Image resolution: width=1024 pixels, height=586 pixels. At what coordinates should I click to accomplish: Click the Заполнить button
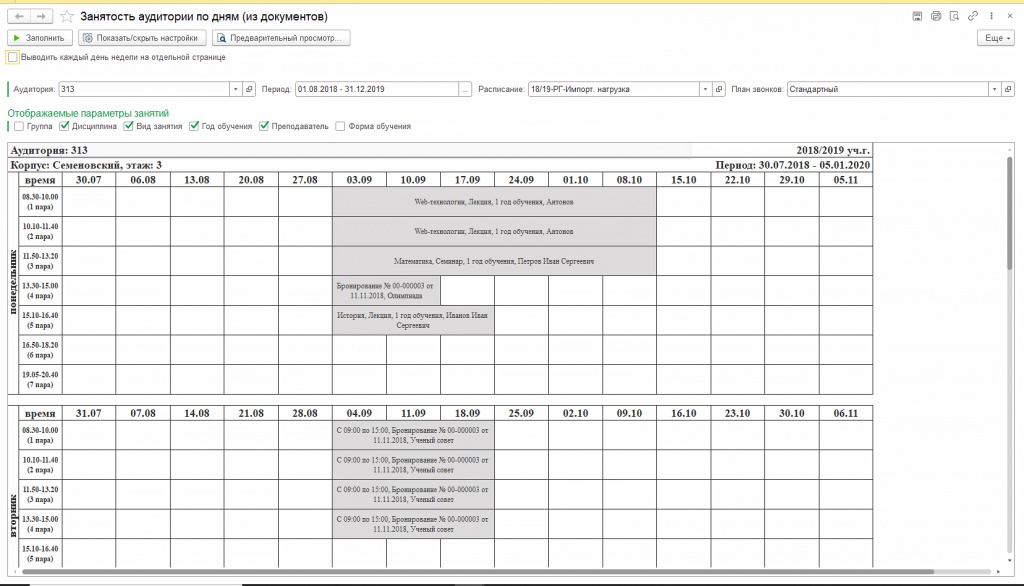coord(40,38)
